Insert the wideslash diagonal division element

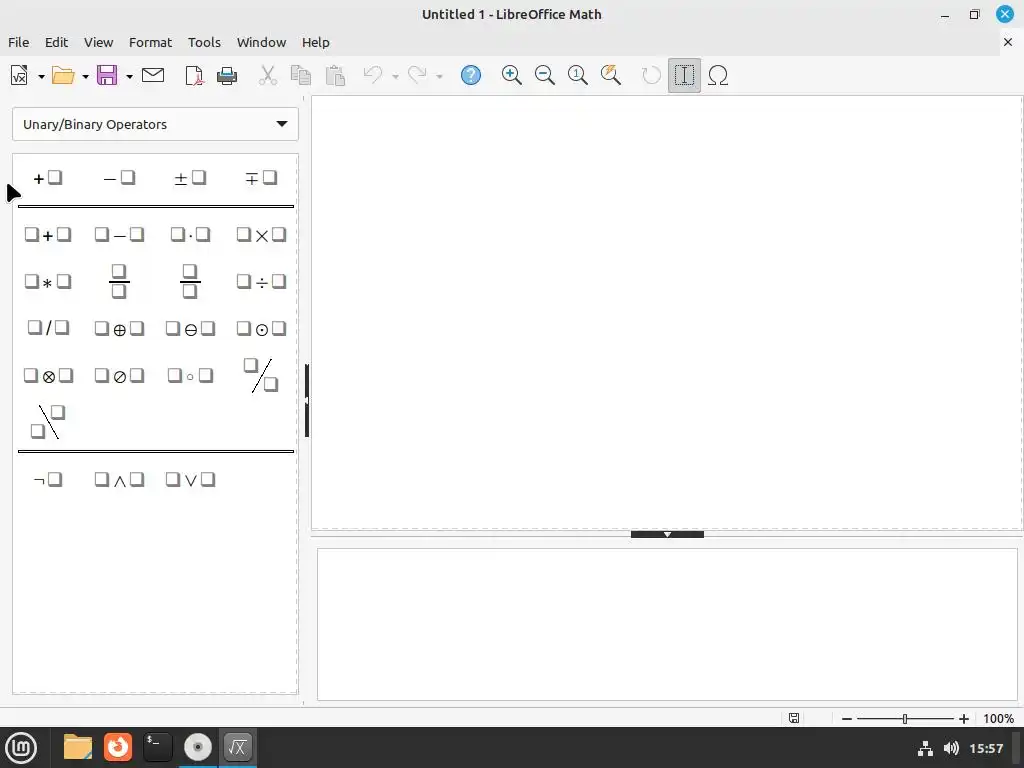tap(261, 376)
